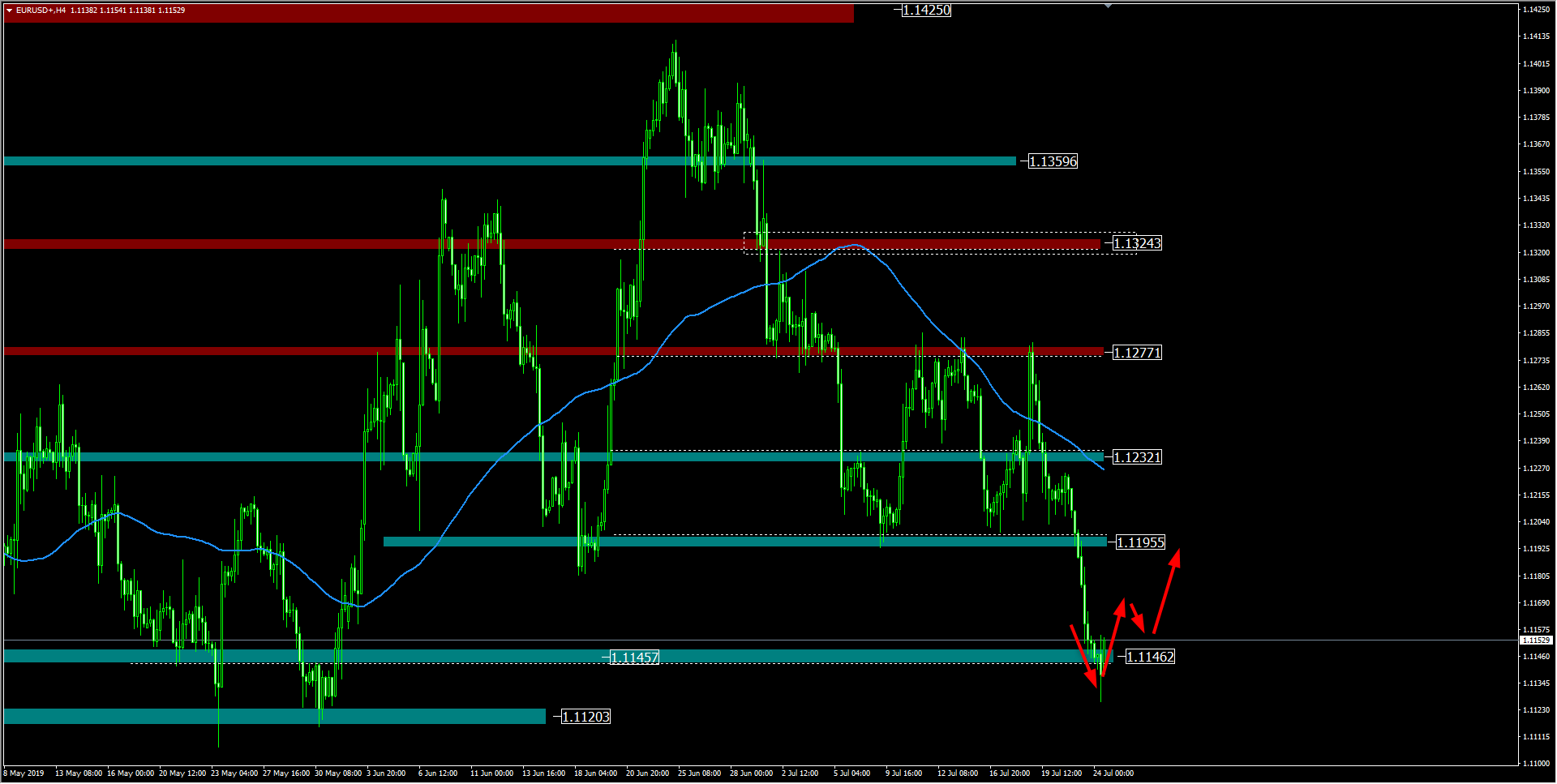The image size is (1557, 784).
Task: Click the short downward red arrow between the up arrows
Action: (1137, 617)
